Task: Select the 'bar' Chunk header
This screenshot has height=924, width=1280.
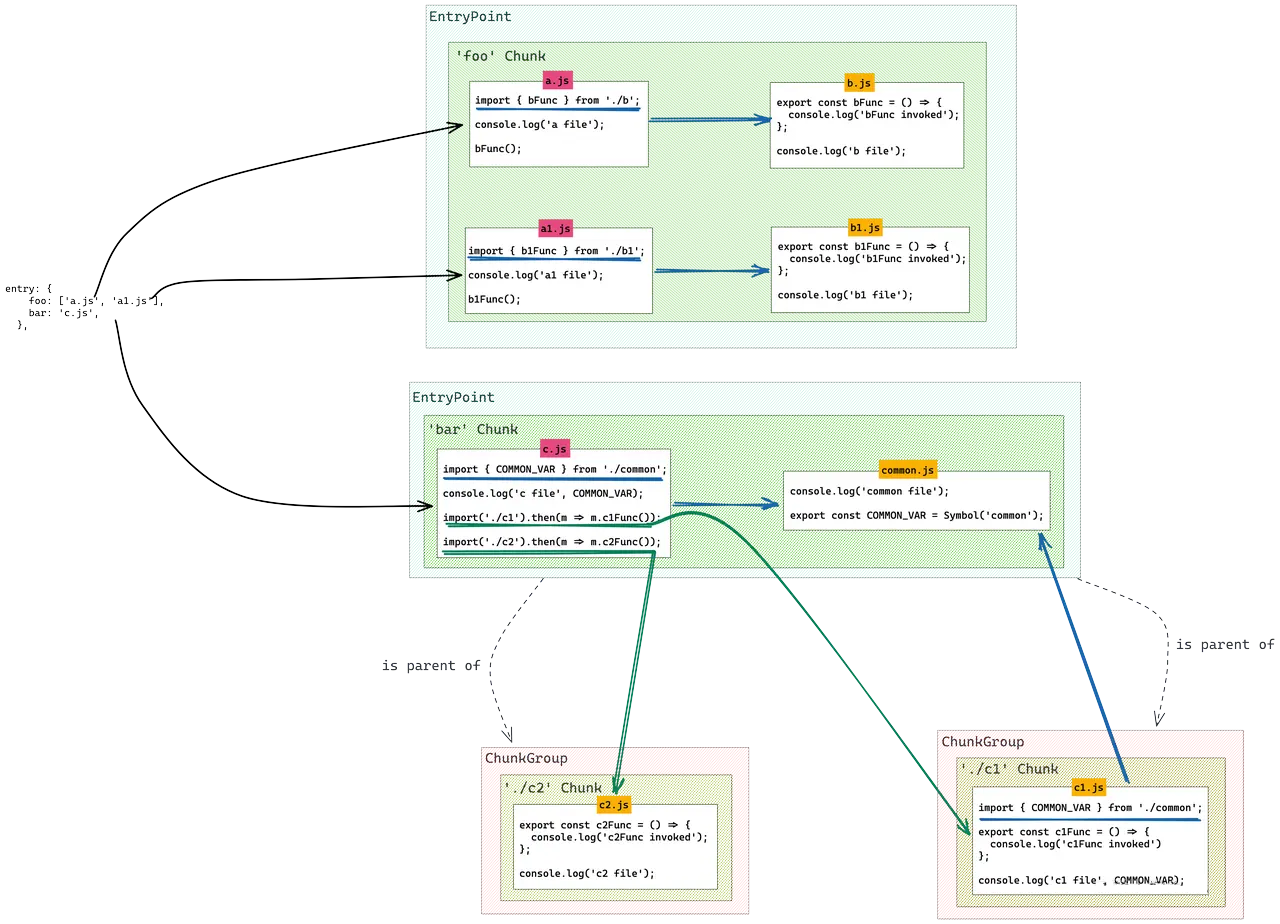Action: (x=470, y=428)
